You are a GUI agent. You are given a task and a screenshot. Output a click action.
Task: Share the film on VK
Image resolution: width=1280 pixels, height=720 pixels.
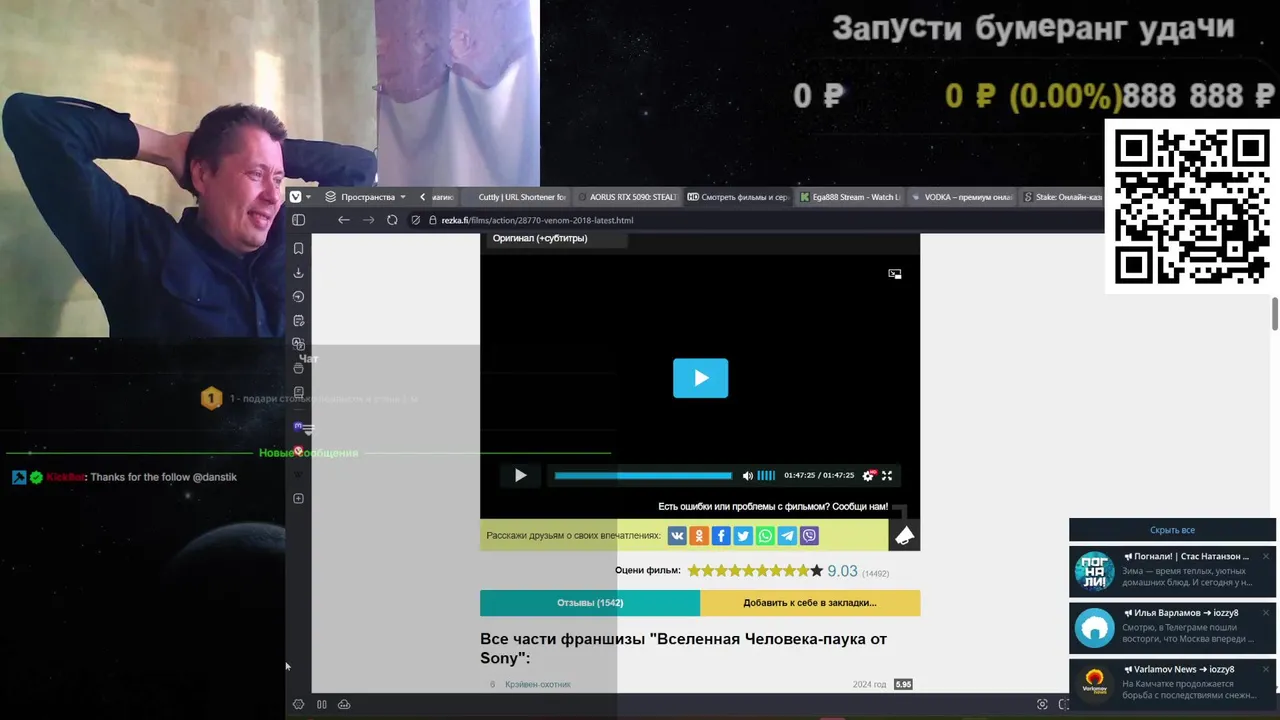tap(677, 536)
